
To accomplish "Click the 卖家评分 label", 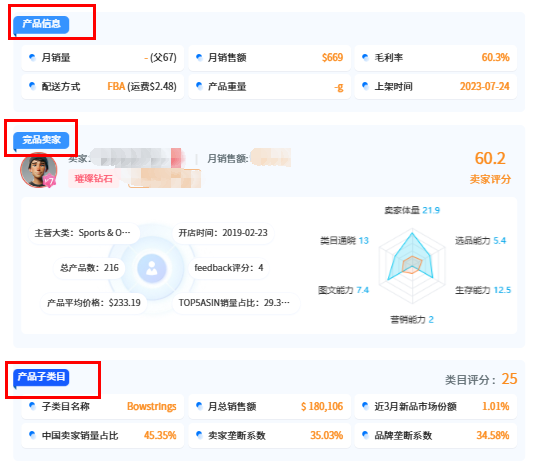I will point(490,179).
